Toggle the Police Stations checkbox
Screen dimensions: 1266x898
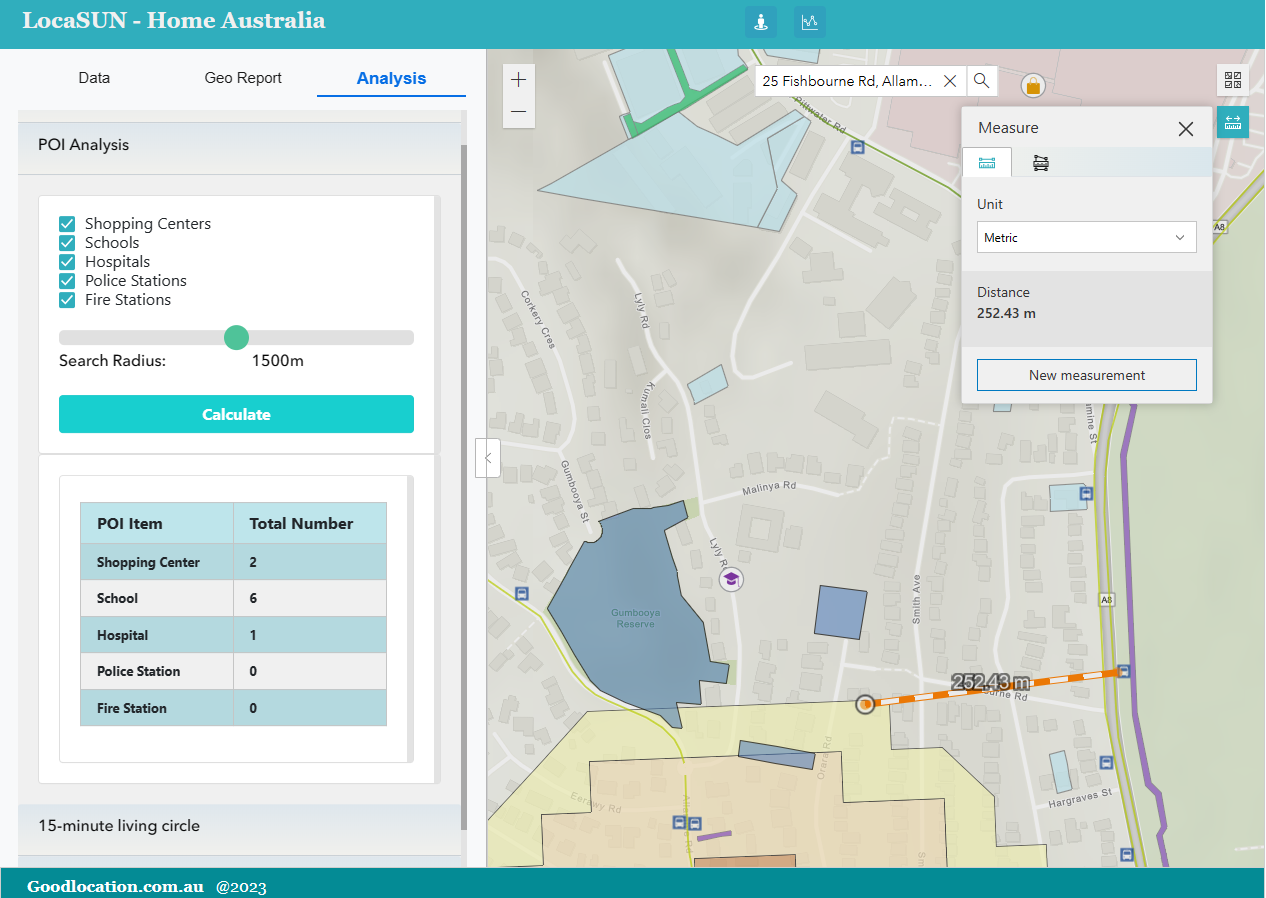click(67, 281)
